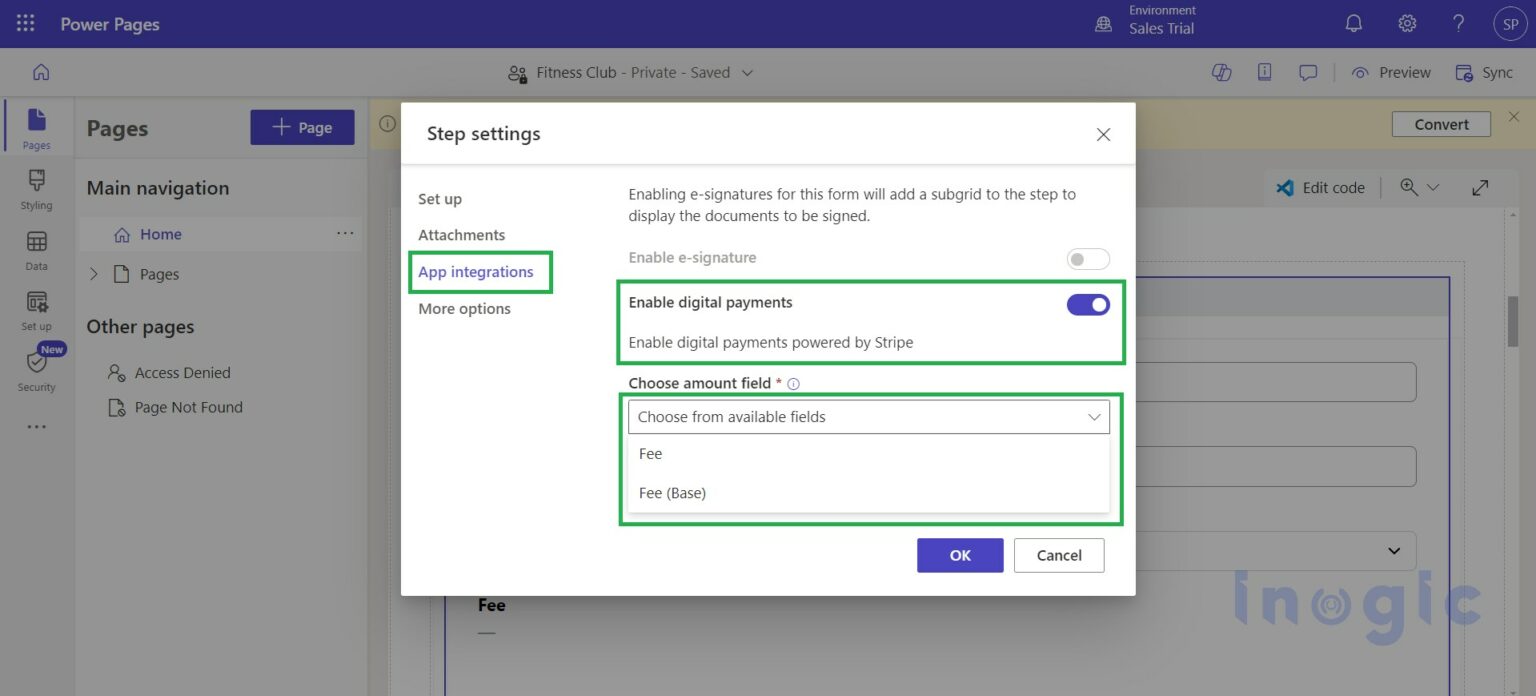Open the notifications bell
This screenshot has width=1536, height=696.
click(1353, 22)
